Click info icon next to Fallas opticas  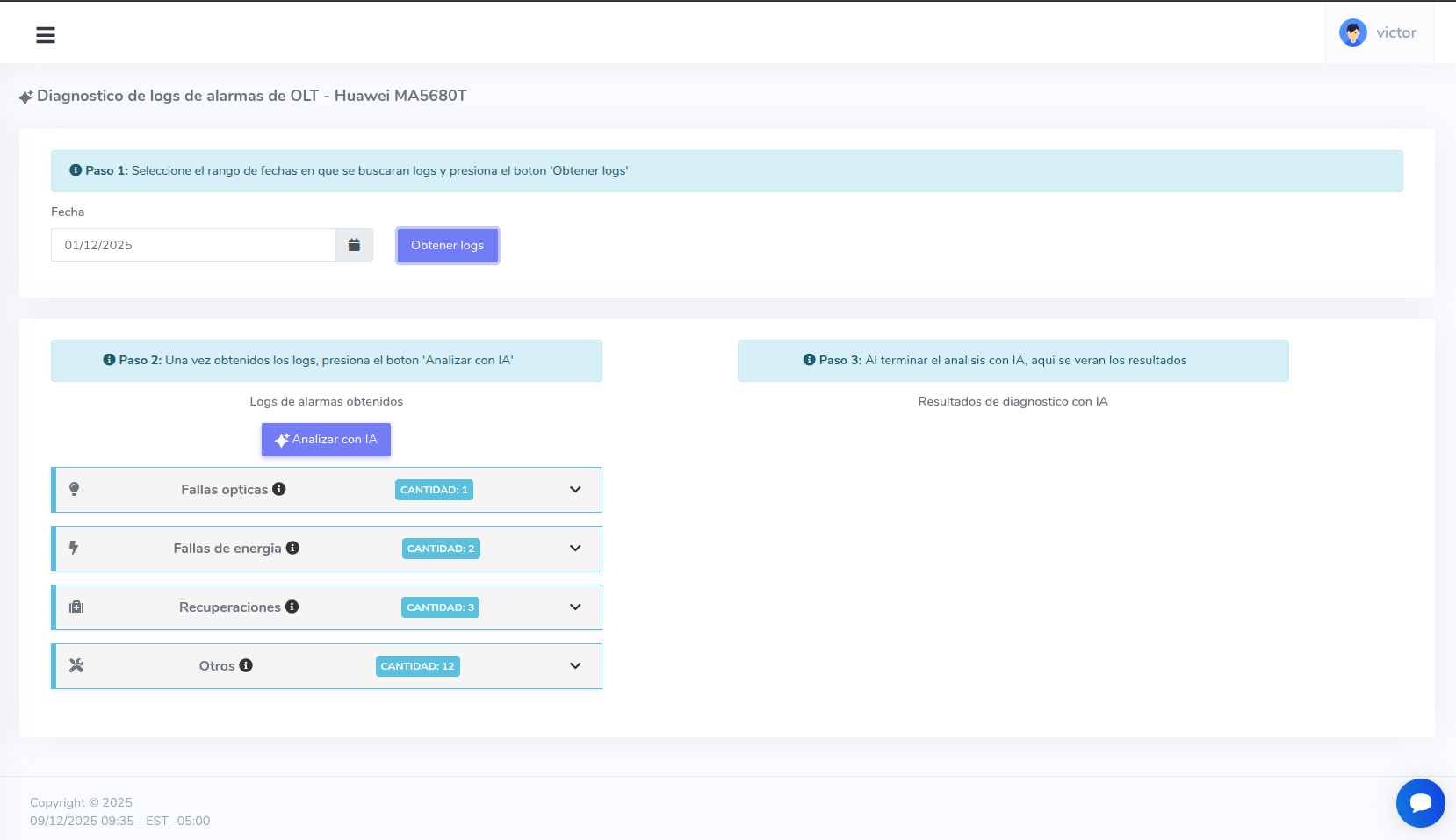coord(279,489)
